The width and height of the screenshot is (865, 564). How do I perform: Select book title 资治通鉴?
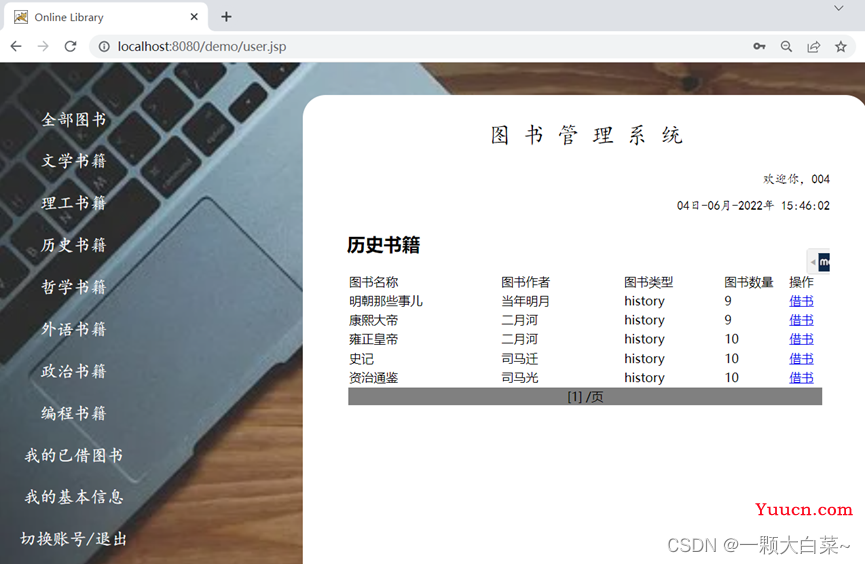(x=373, y=378)
